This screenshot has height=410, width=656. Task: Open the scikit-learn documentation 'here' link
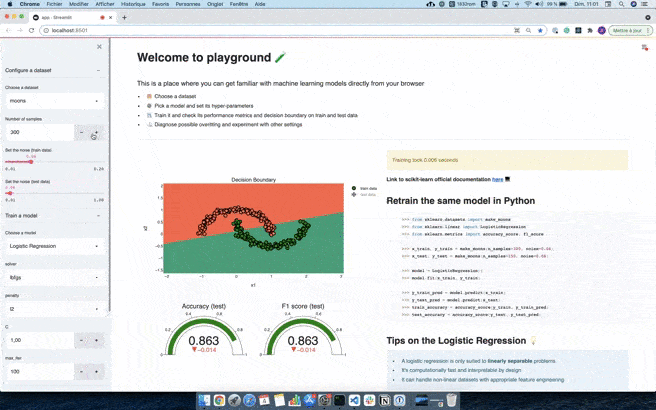pos(497,179)
